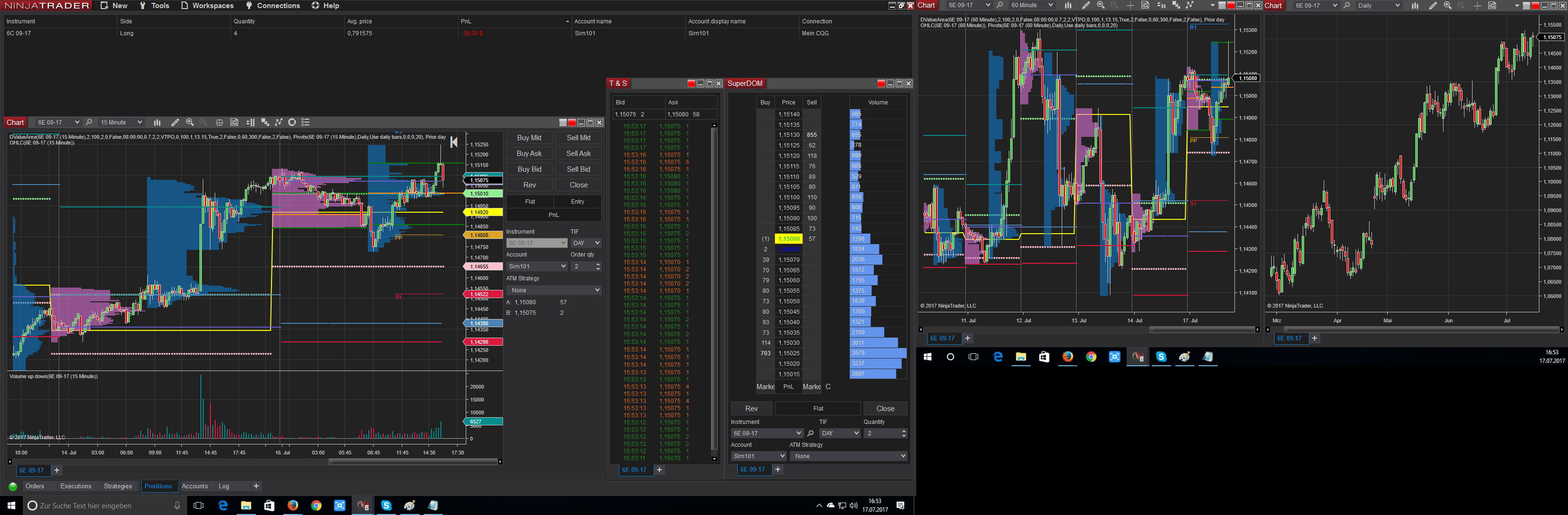Screen dimensions: 1568x515
Task: Click the SuperDOM Quantity field
Action: (886, 433)
